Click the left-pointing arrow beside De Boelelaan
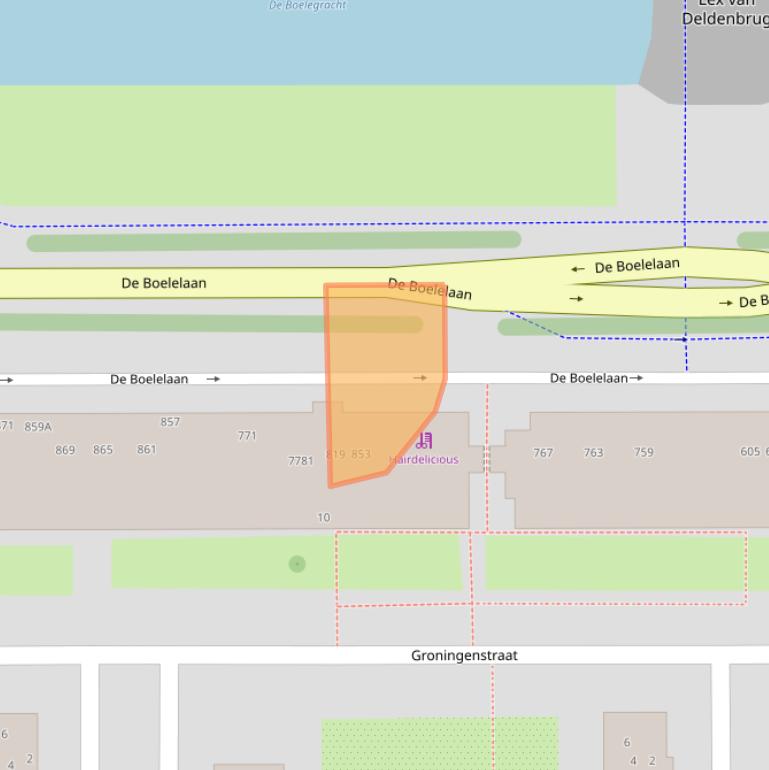Image resolution: width=769 pixels, height=770 pixels. point(578,269)
